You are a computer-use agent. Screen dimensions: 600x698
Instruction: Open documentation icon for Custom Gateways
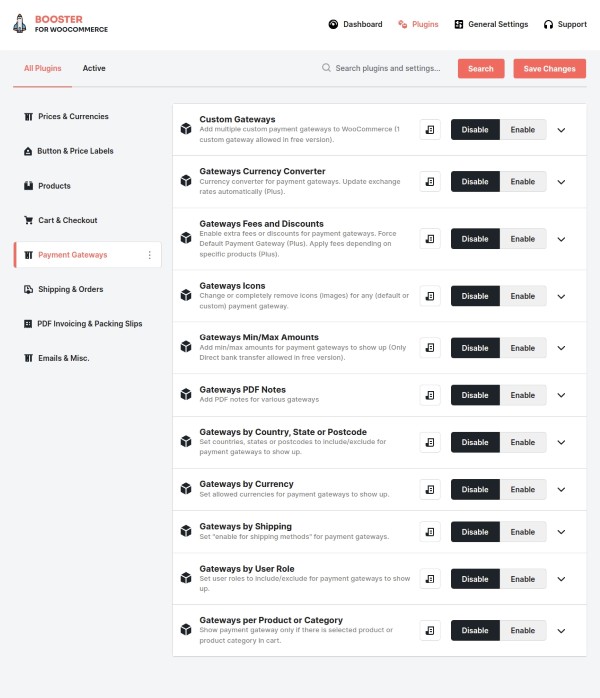coord(430,129)
